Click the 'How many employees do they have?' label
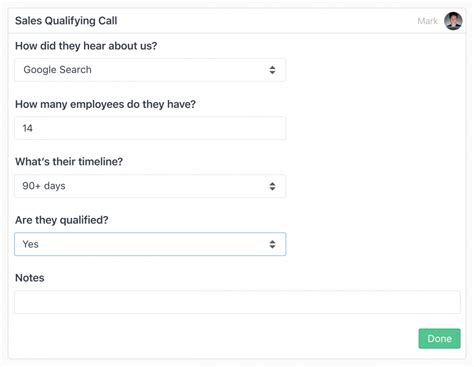This screenshot has width=474, height=367. click(x=105, y=104)
